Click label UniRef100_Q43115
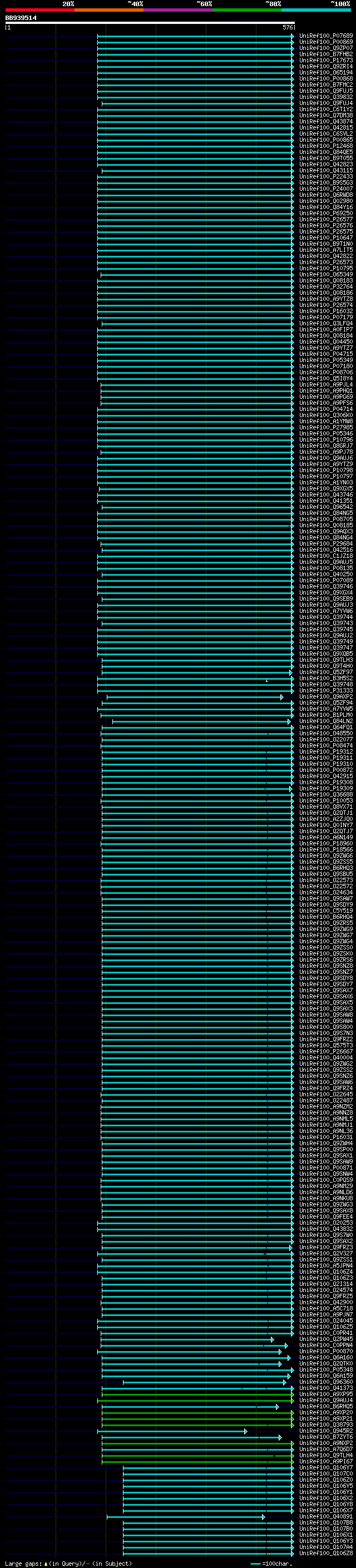This screenshot has width=356, height=1568. click(x=326, y=170)
